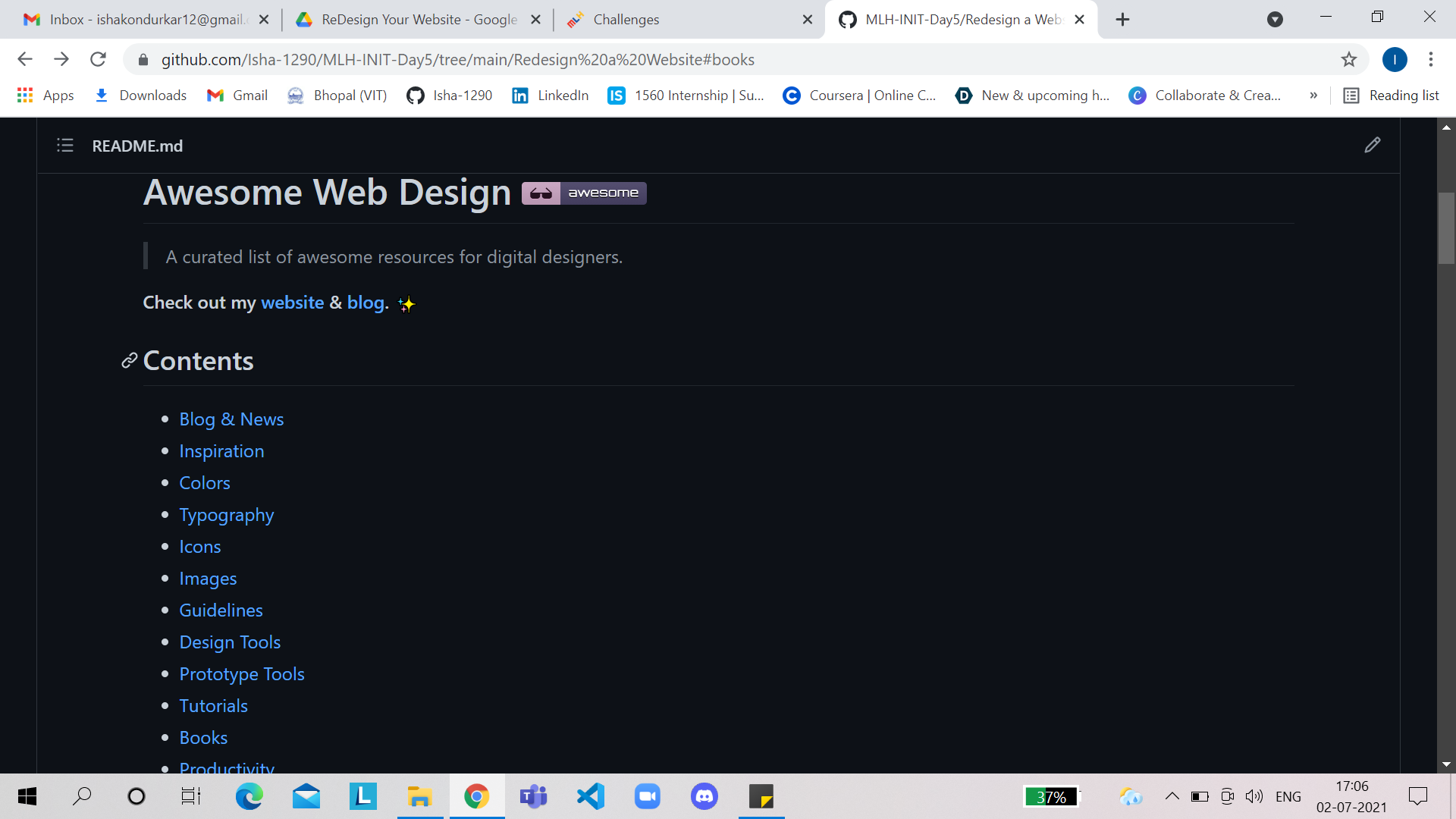Click the site security lock icon

(x=143, y=59)
